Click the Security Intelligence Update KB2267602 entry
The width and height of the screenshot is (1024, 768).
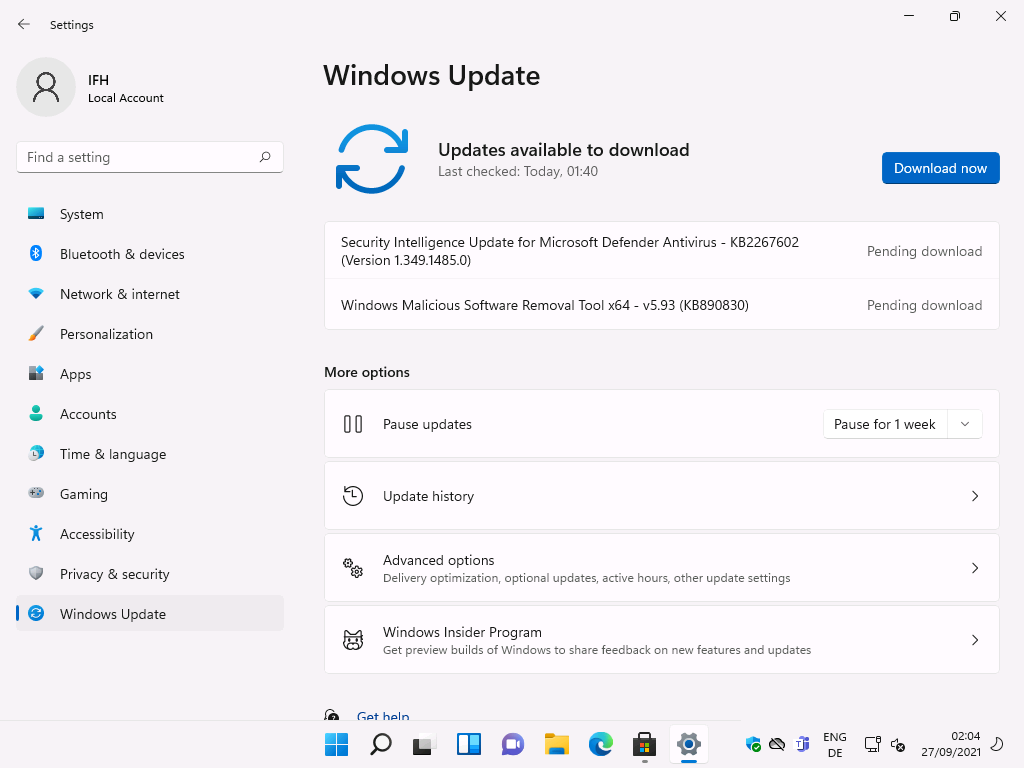662,251
